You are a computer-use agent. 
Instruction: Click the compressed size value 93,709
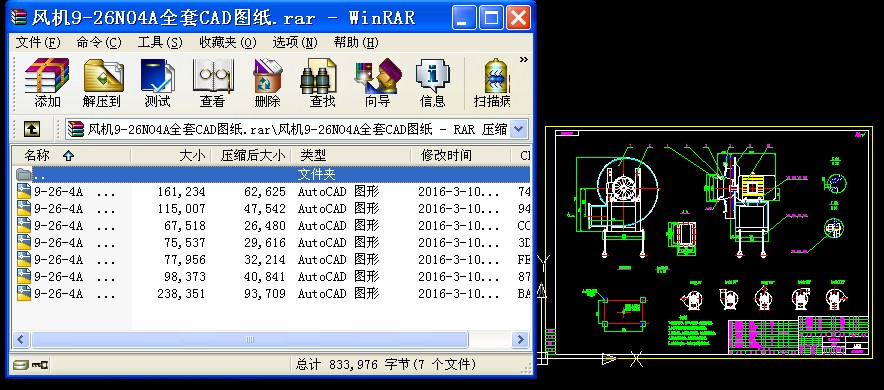coord(265,294)
